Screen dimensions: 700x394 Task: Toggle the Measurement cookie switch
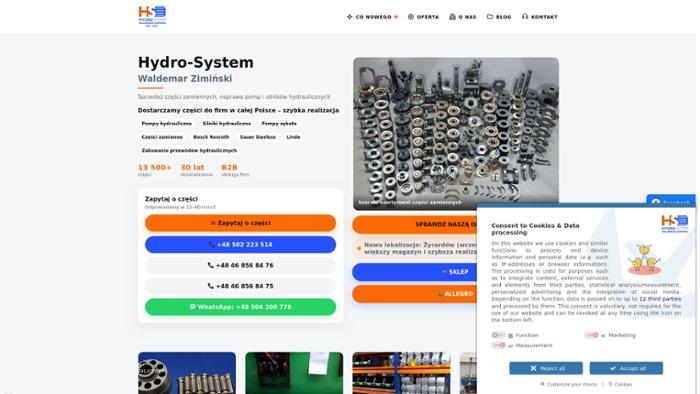(x=498, y=345)
